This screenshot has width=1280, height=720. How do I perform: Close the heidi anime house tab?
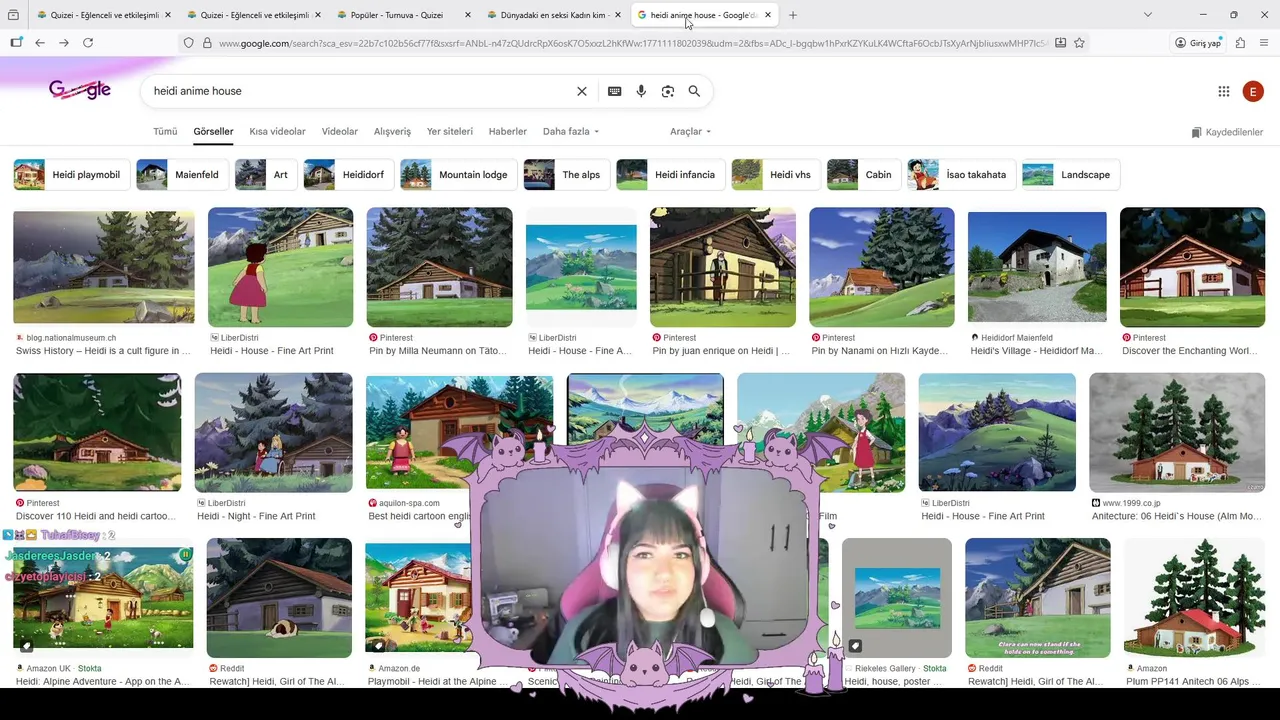768,15
